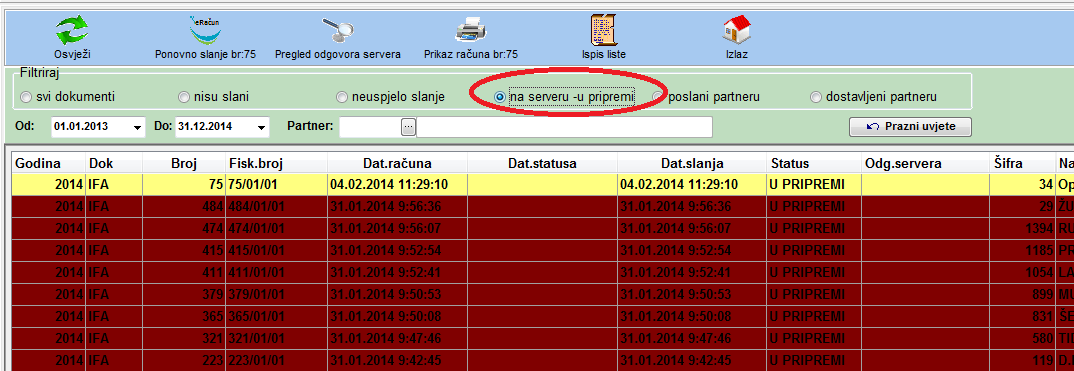Screen dimensions: 1074x371
Task: Click the printer icon Prikaz računa
Action: (x=471, y=31)
